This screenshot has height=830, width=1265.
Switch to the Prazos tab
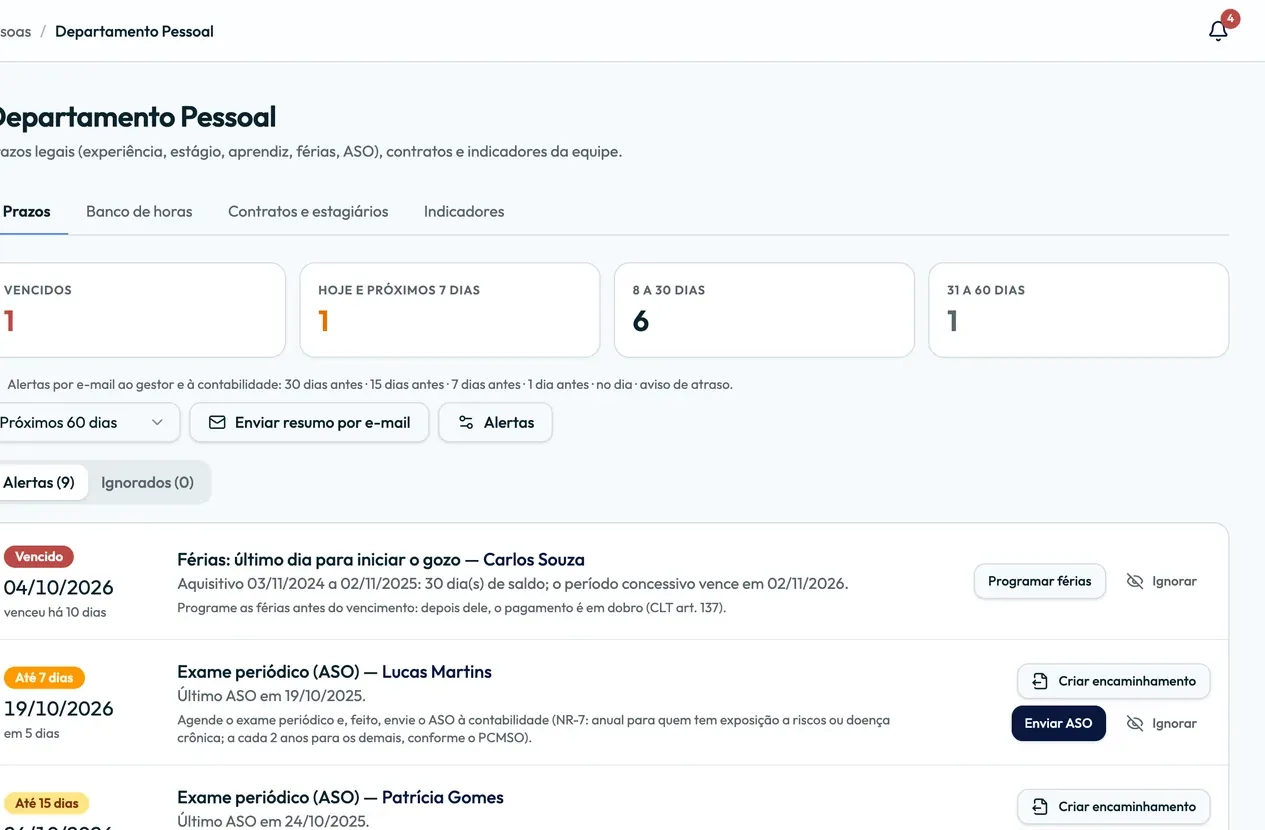[x=27, y=212]
